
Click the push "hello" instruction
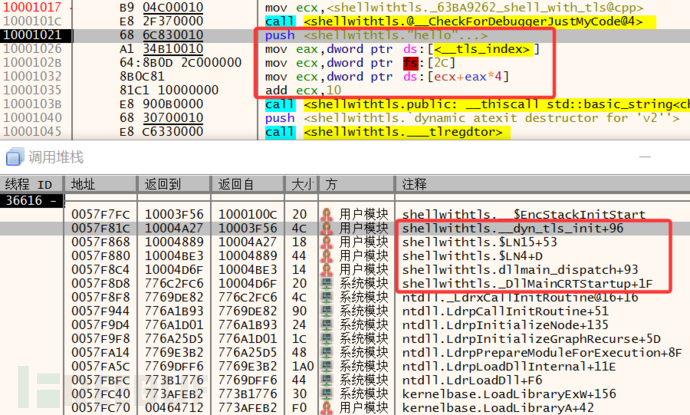[x=376, y=35]
